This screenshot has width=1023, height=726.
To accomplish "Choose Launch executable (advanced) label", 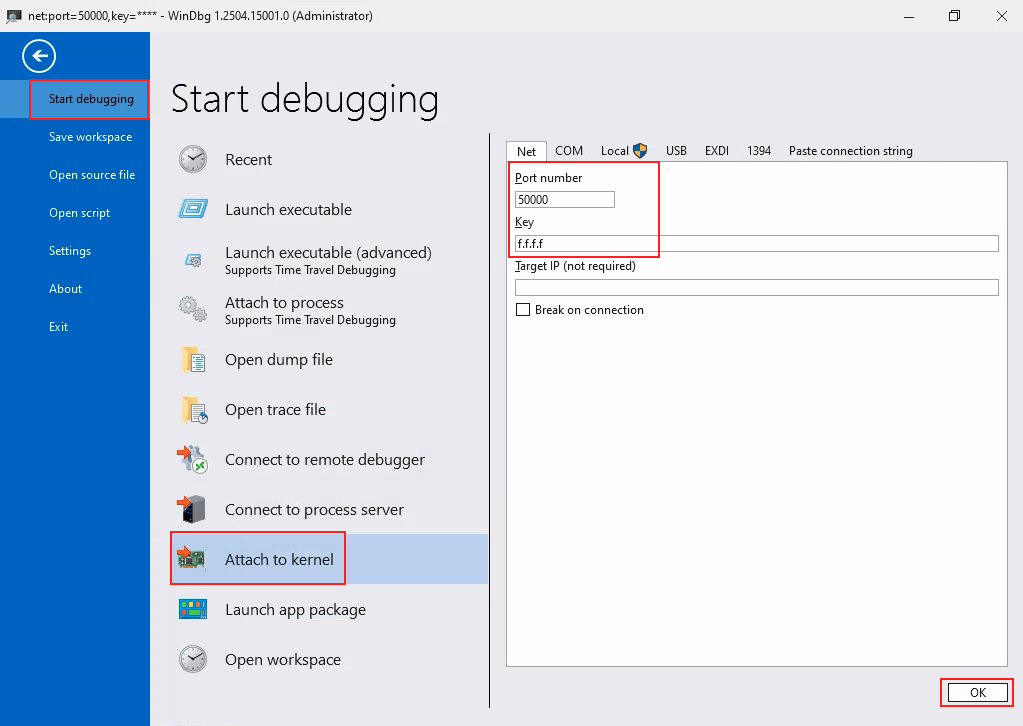I will click(x=328, y=252).
